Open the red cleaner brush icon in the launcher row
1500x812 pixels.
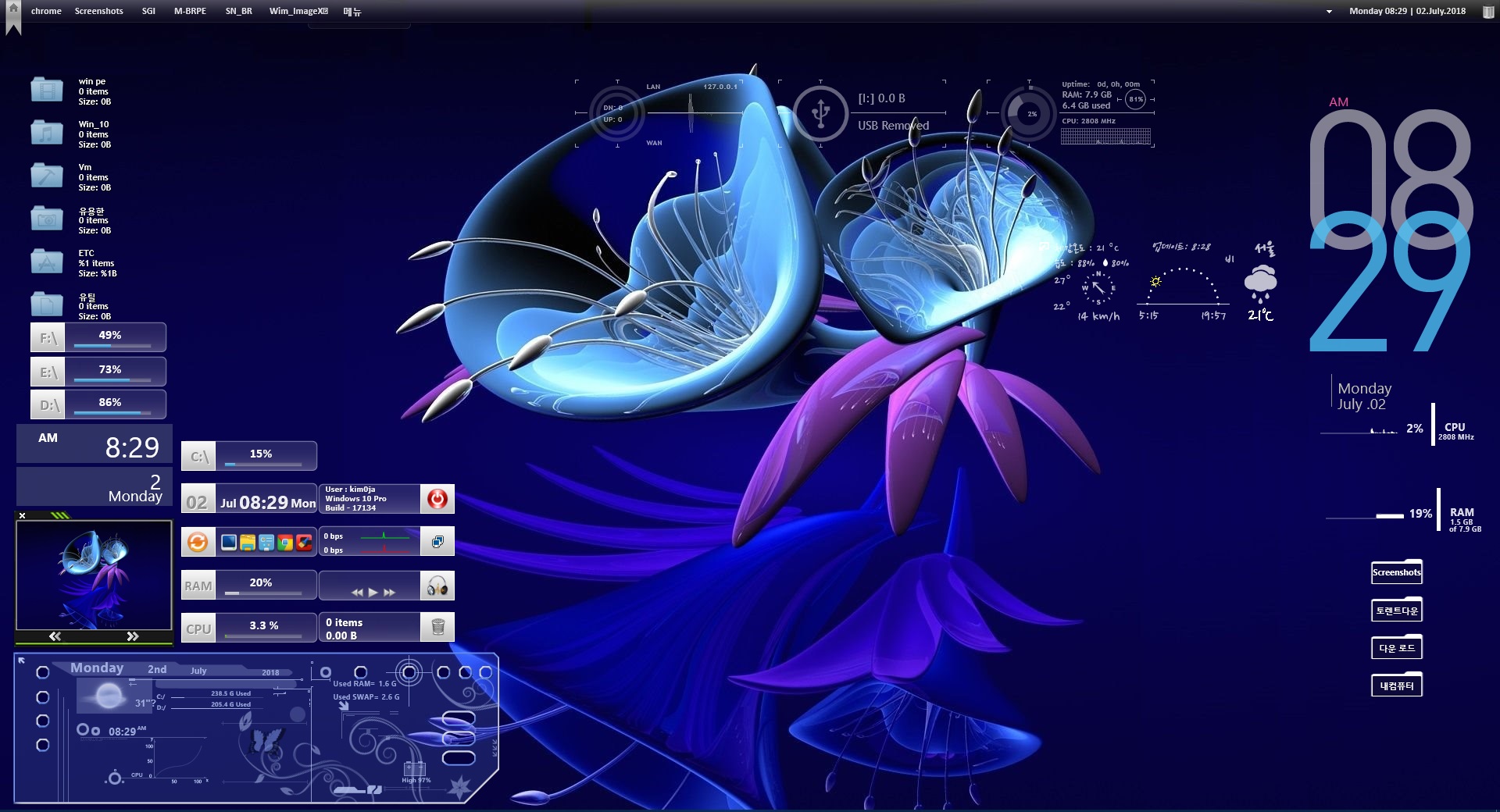coord(304,543)
